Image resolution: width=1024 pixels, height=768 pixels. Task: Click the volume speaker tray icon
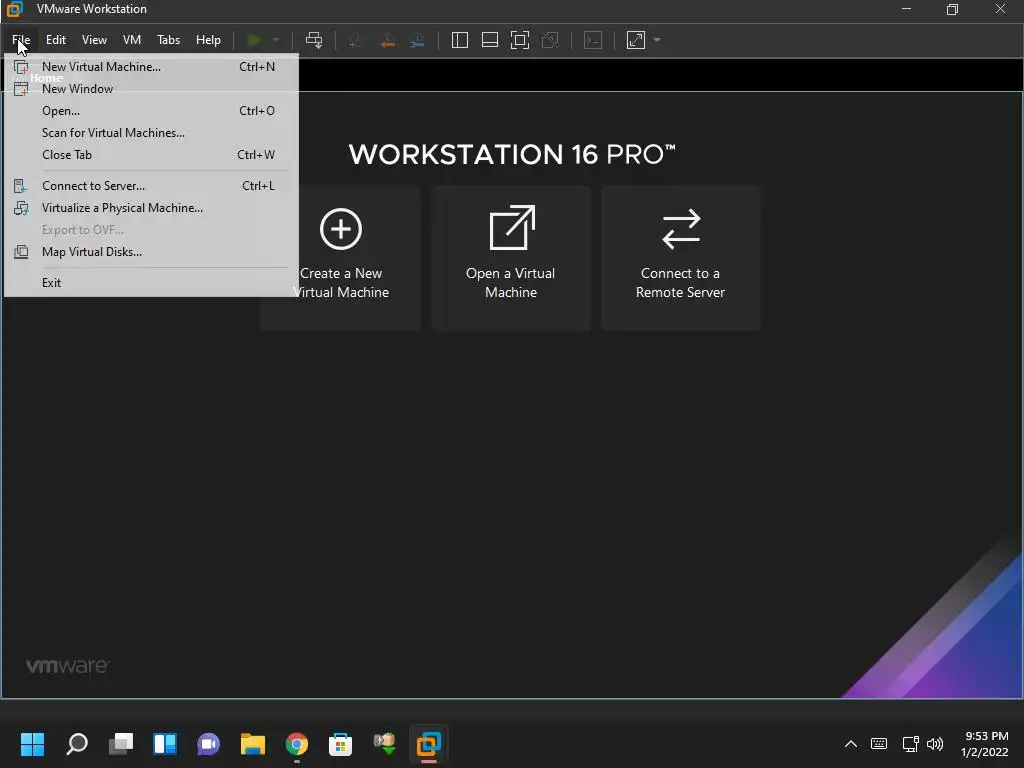point(935,744)
